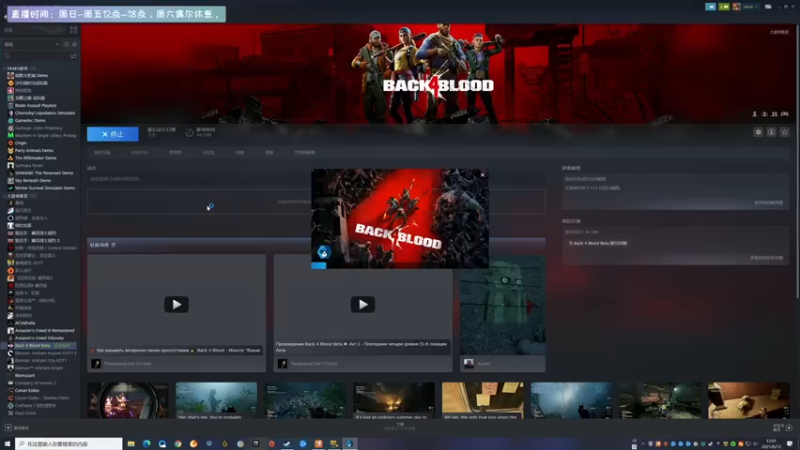Open Microsoft Edge from the taskbar
This screenshot has width=800, height=450.
(147, 444)
